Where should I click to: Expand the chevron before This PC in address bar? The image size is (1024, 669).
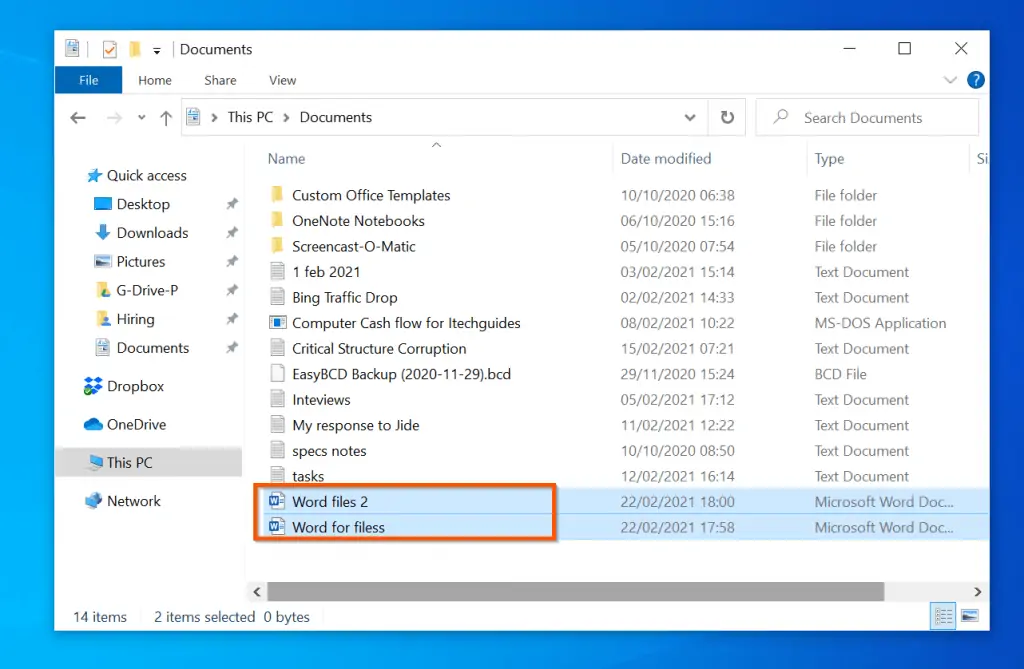214,118
